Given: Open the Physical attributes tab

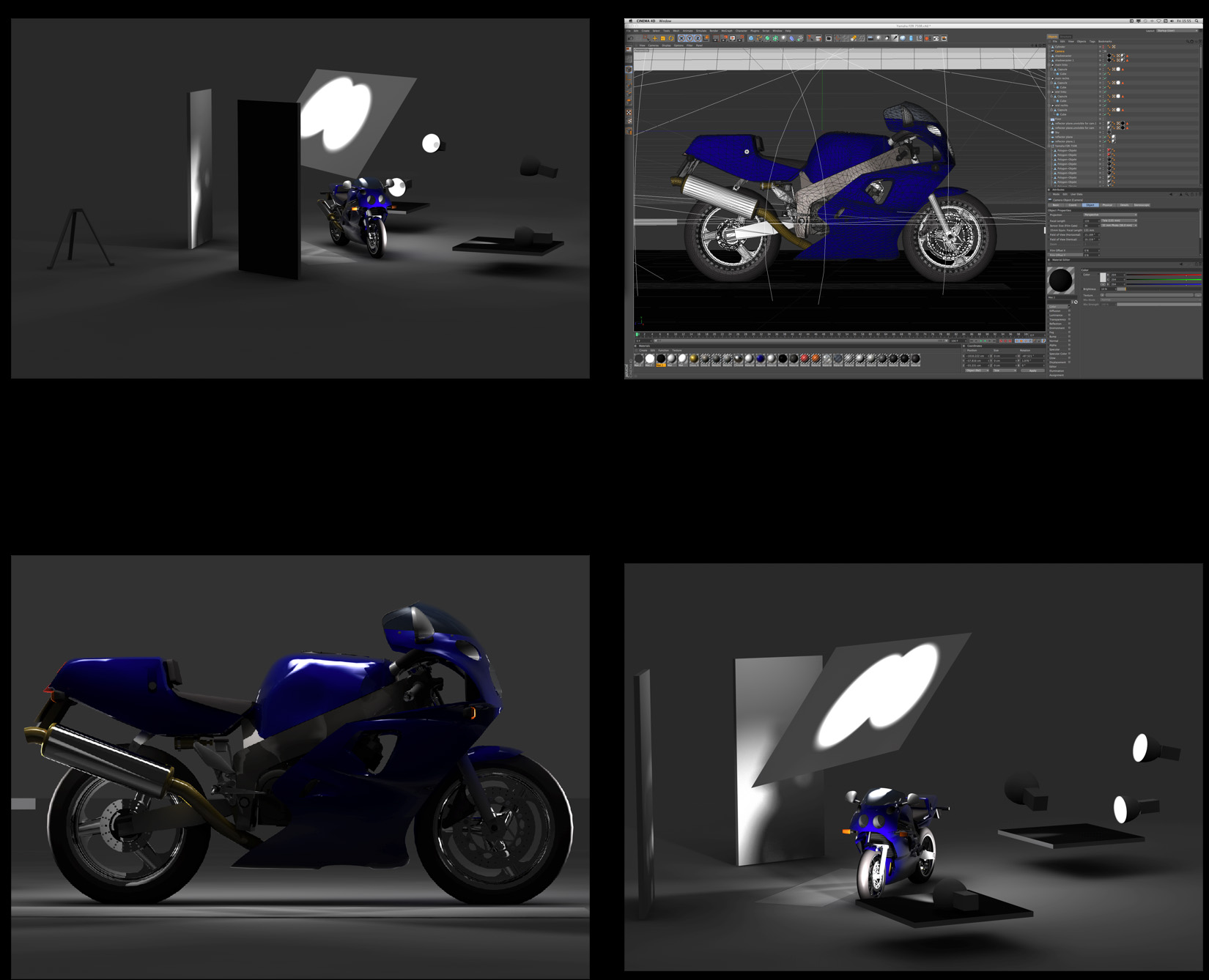Looking at the screenshot, I should [x=1107, y=205].
